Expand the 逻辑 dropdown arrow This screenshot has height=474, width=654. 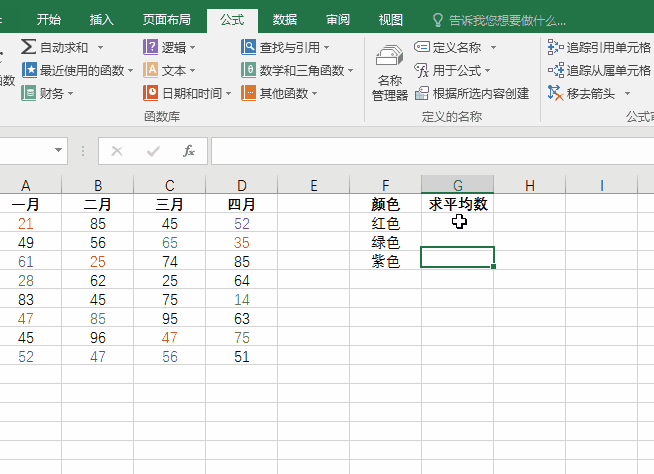point(192,48)
